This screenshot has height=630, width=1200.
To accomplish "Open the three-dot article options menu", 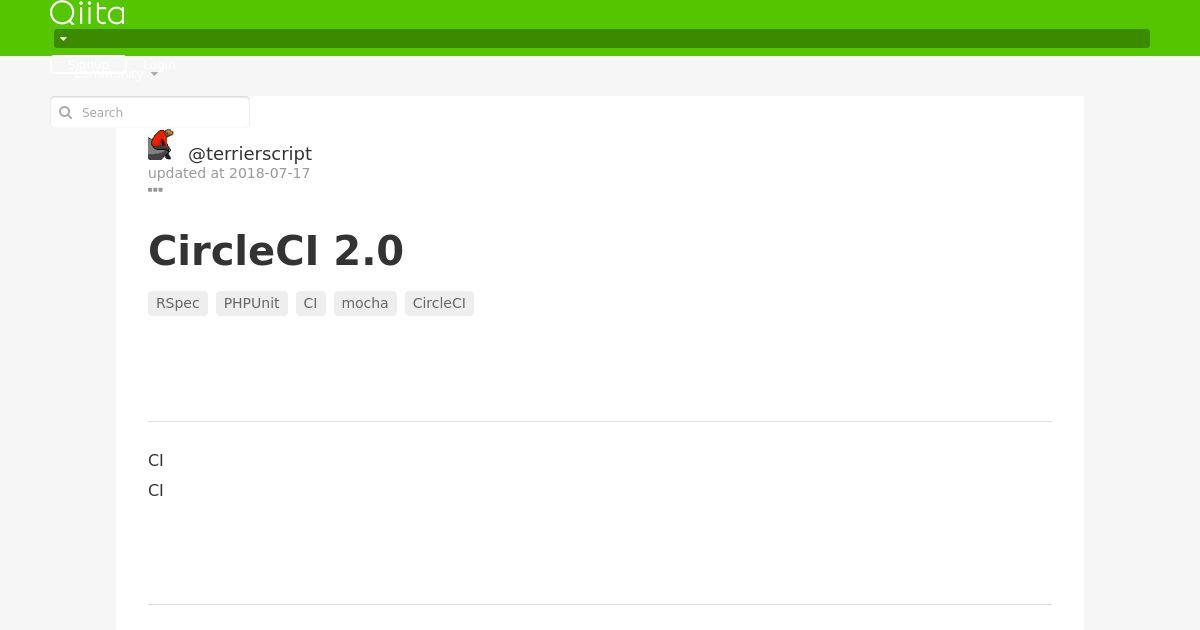I will pyautogui.click(x=155, y=189).
